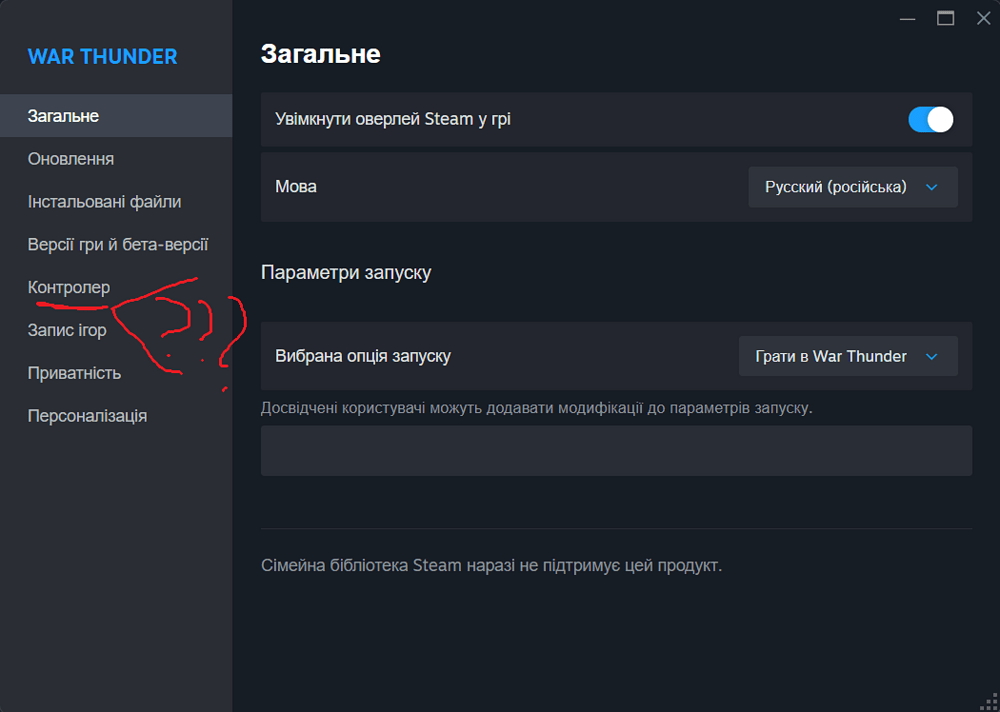Image resolution: width=1000 pixels, height=712 pixels.
Task: Open the Мова language dropdown
Action: 853,187
